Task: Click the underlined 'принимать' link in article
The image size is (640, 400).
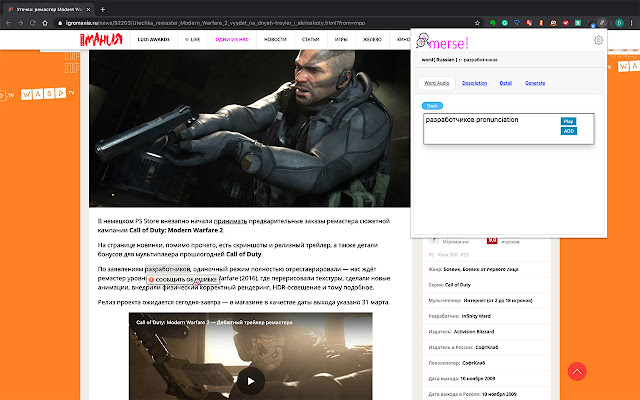Action: 230,221
